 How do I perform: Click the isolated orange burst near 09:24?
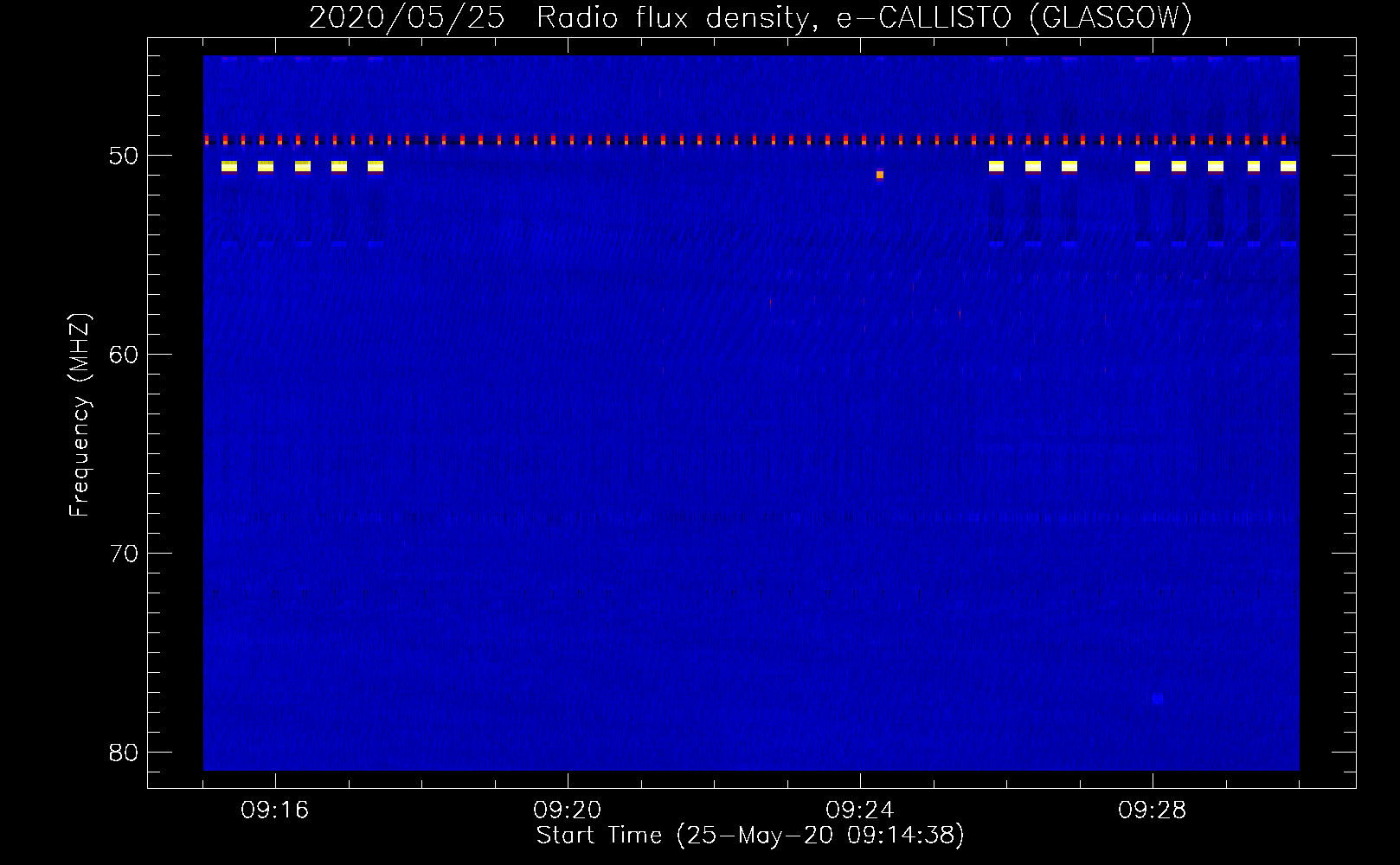coord(880,175)
